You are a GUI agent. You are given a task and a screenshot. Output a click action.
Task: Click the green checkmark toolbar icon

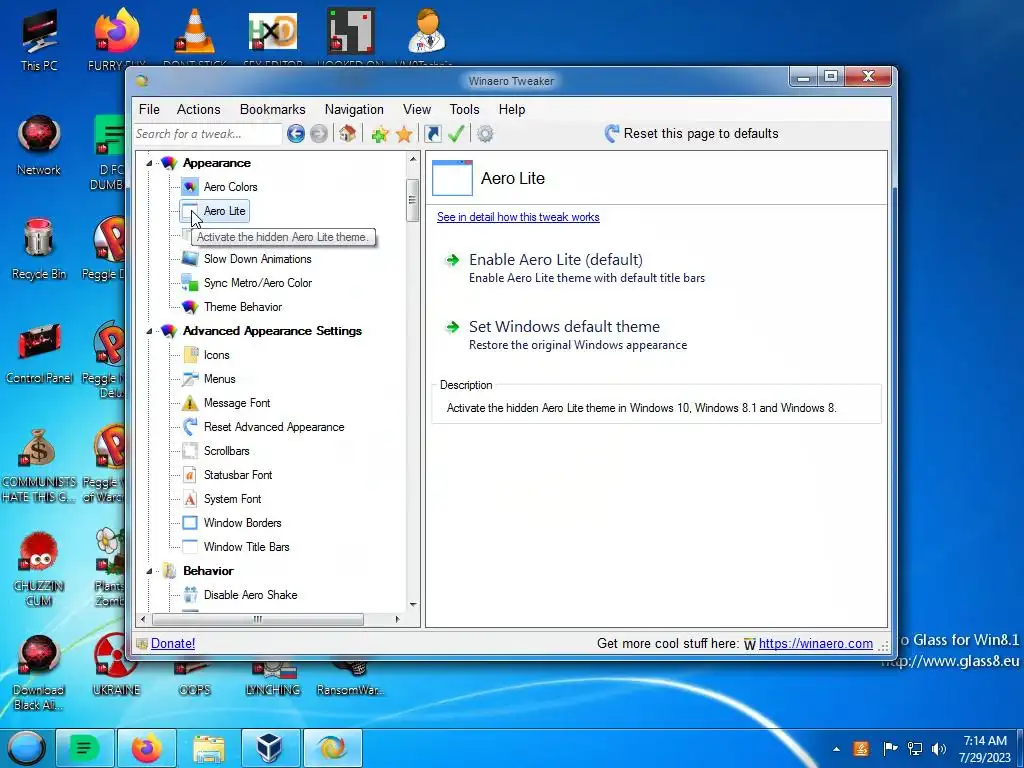click(x=456, y=134)
